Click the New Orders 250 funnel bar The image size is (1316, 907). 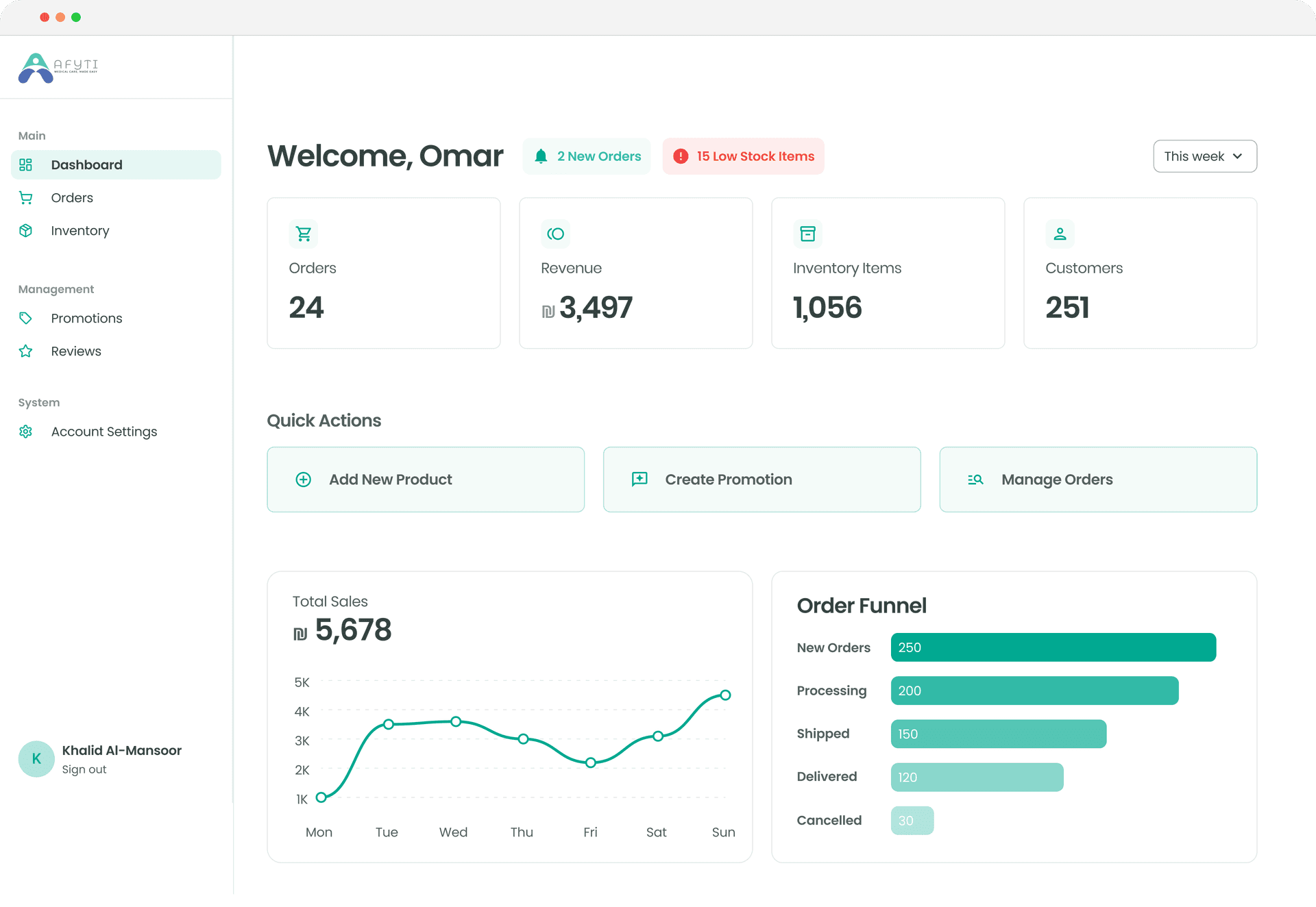(x=1053, y=647)
